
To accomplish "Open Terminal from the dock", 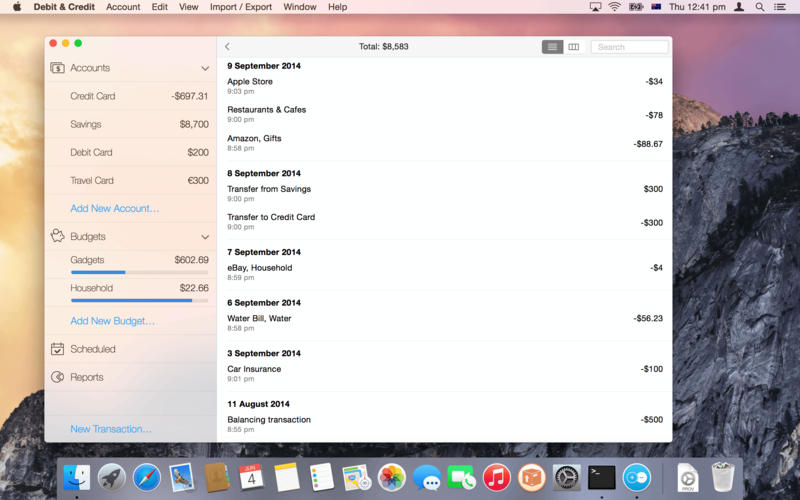I will tap(601, 477).
